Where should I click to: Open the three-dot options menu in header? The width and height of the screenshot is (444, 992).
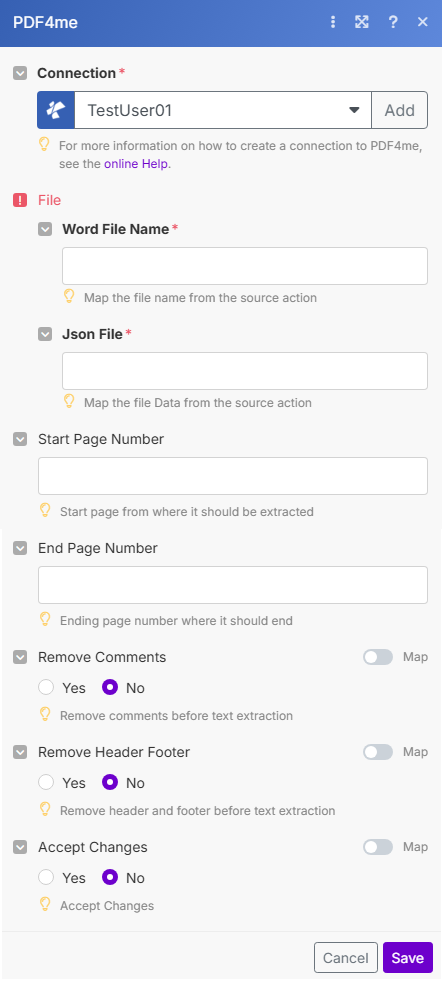[333, 22]
